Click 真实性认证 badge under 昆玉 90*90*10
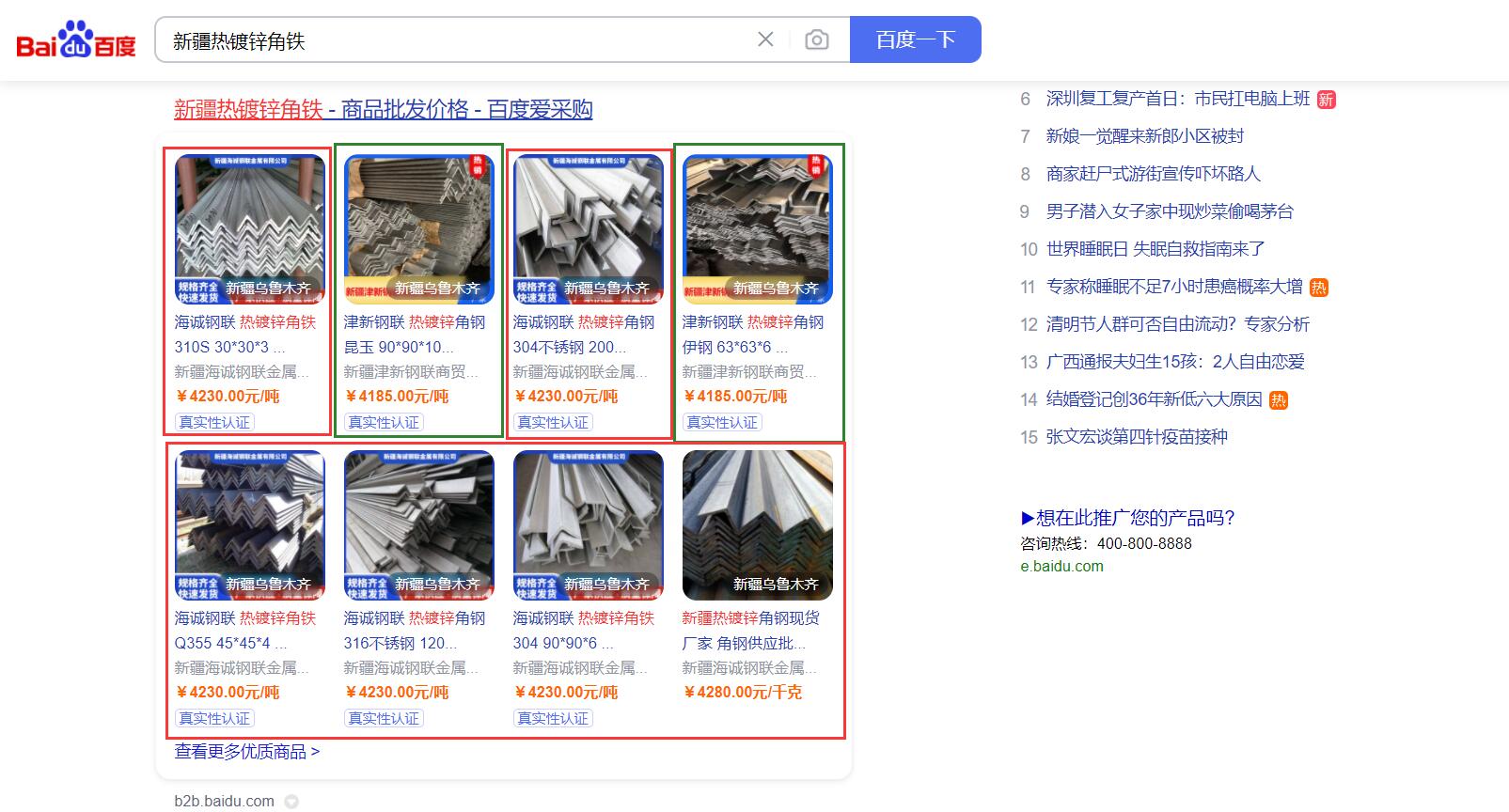This screenshot has width=1509, height=812. tap(384, 422)
